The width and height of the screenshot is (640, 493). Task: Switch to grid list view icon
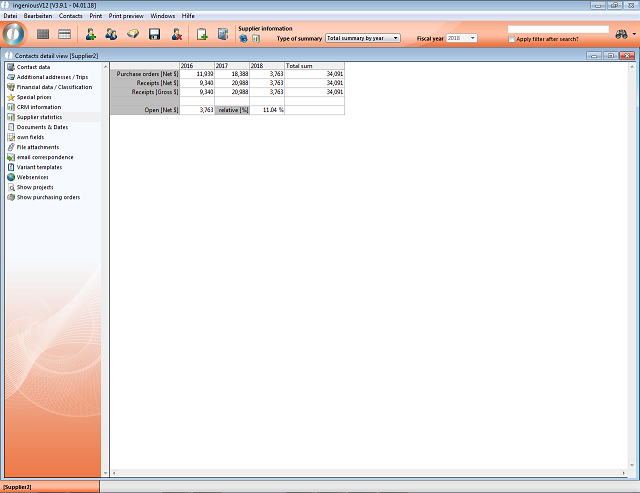43,34
